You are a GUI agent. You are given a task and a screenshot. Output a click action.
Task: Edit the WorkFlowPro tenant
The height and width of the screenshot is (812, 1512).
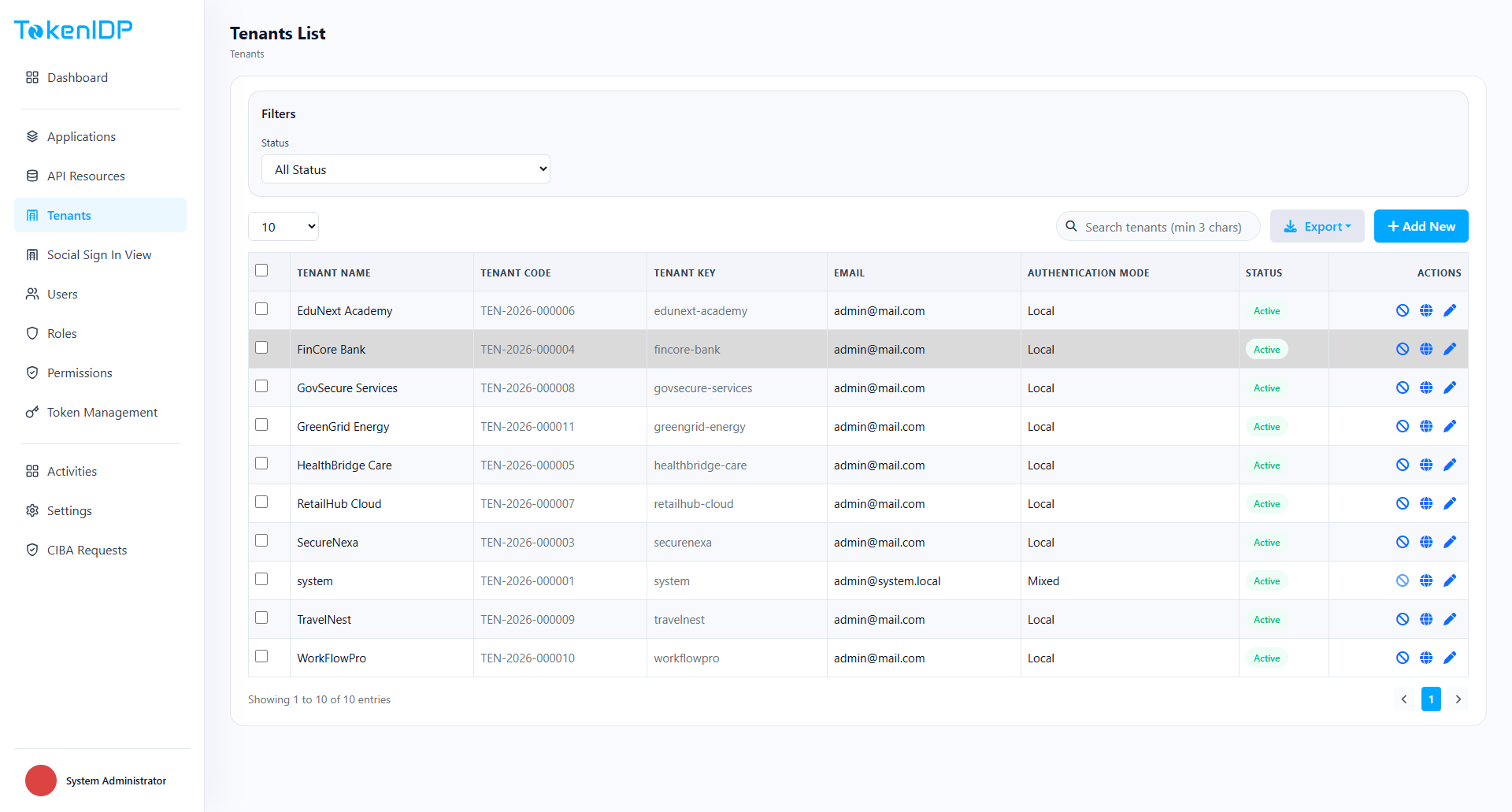[1450, 658]
